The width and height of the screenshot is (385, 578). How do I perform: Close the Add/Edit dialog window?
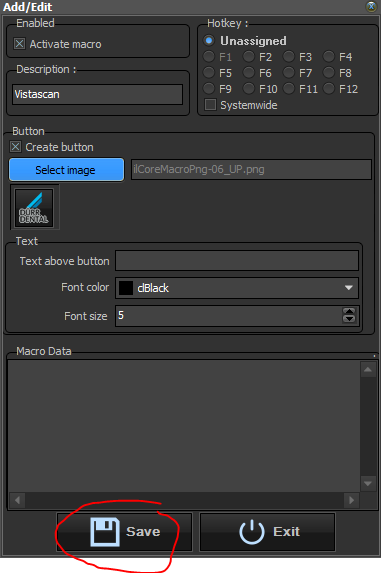[x=371, y=6]
